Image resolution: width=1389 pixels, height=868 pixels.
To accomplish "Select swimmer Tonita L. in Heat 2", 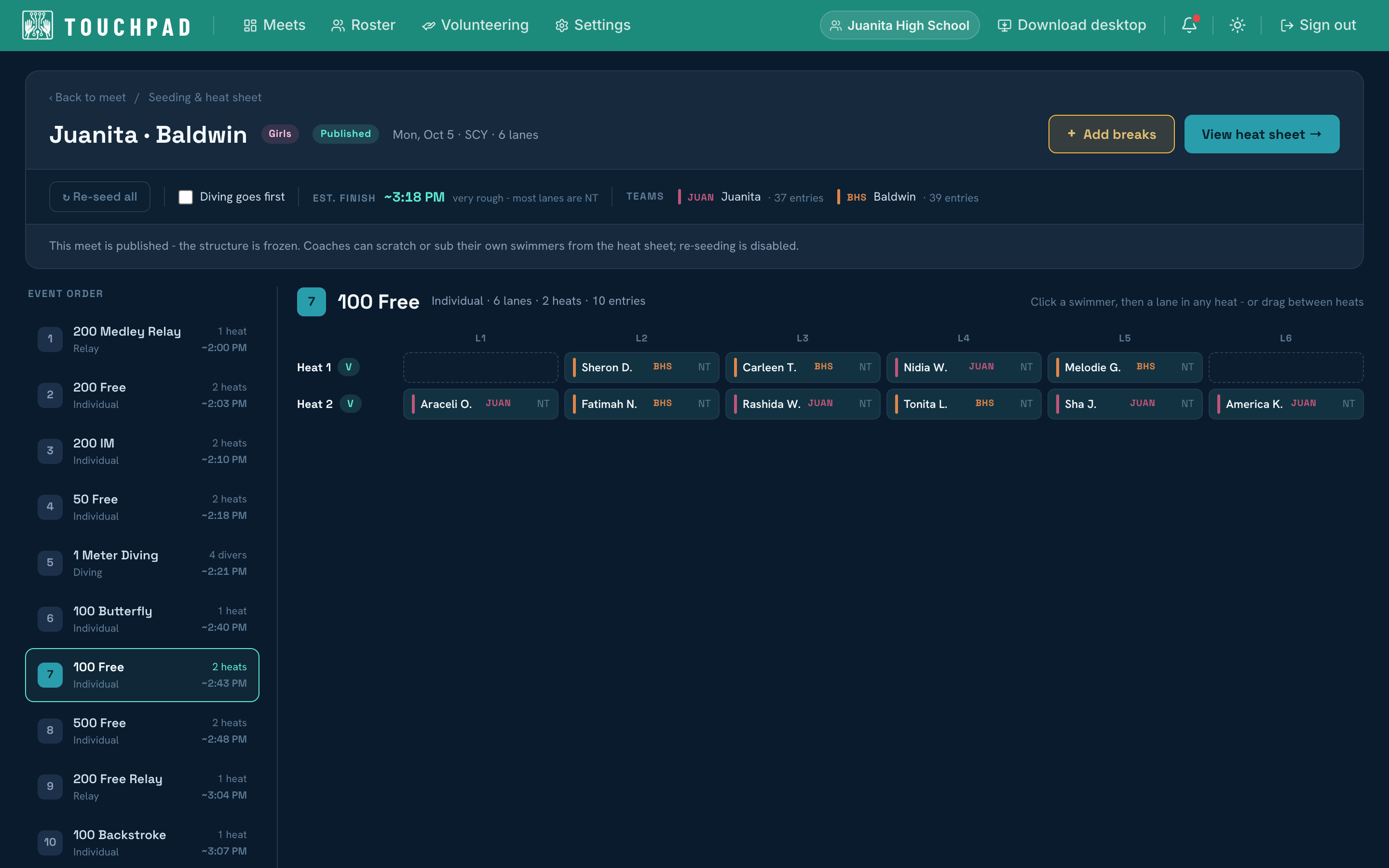I will click(964, 404).
